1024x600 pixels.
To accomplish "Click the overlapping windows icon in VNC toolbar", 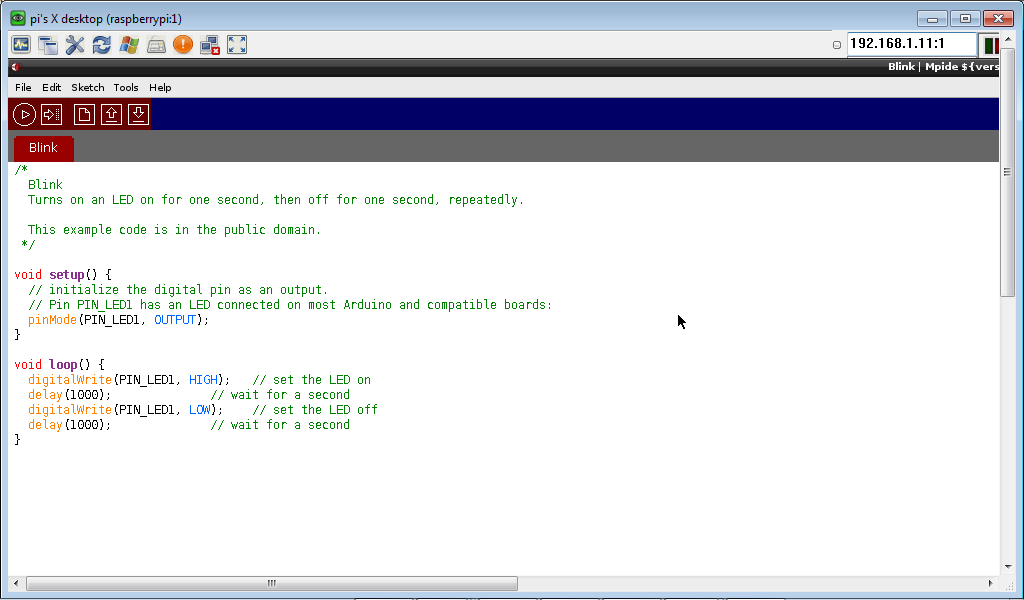I will [x=48, y=44].
